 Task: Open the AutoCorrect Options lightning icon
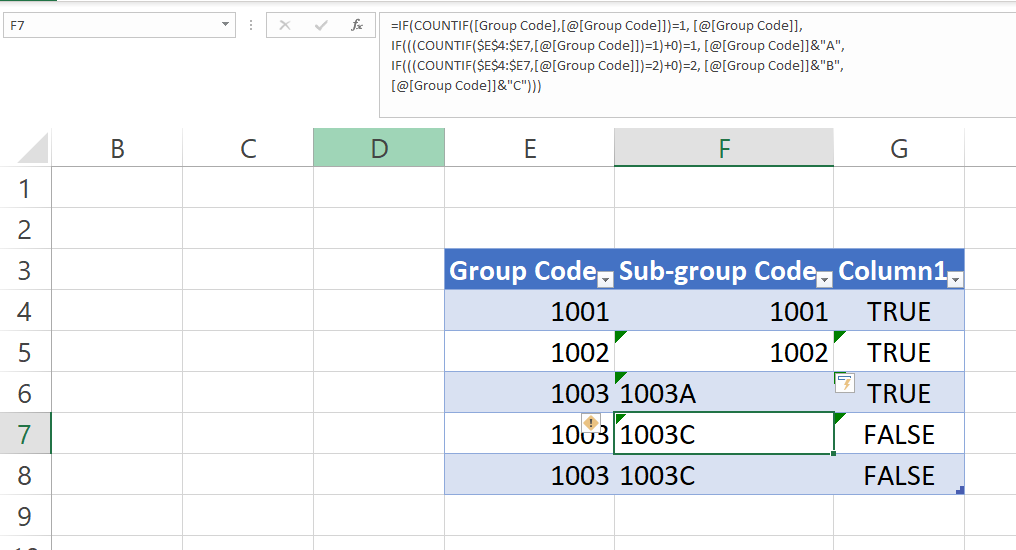[844, 382]
